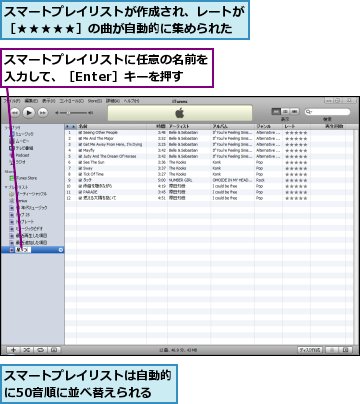Skip back with the Previous track button
The image size is (360, 404).
pyautogui.click(x=15, y=113)
